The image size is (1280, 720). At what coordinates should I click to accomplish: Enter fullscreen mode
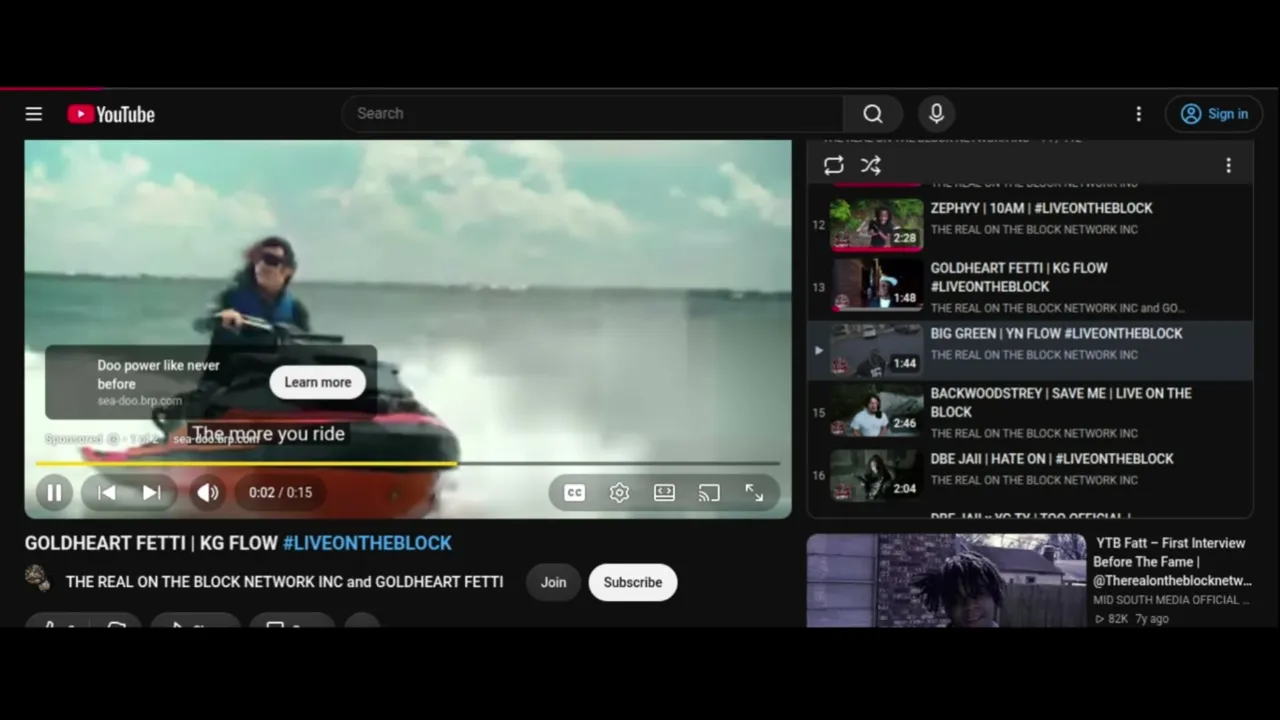[x=754, y=492]
